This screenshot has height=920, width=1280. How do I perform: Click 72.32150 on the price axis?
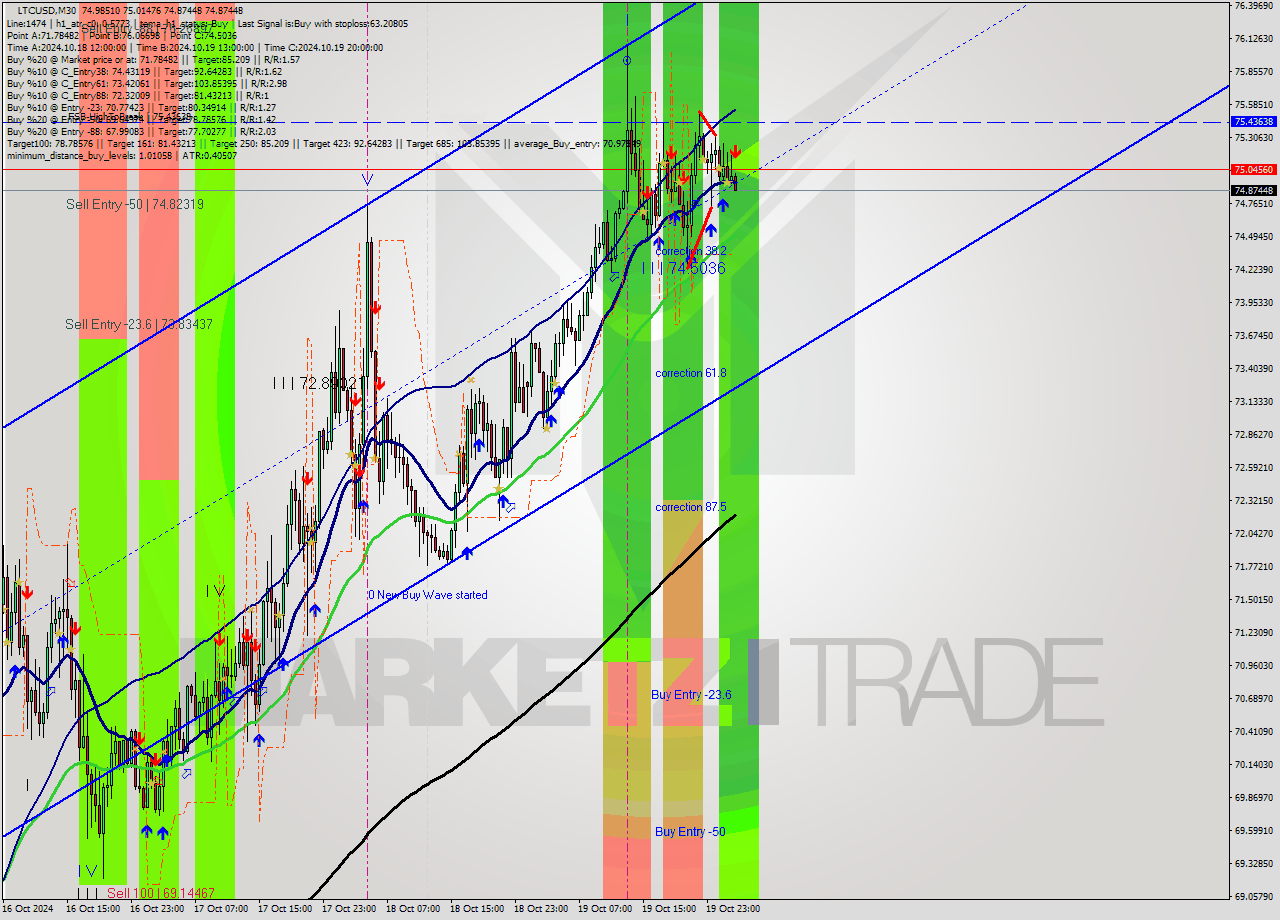(1254, 501)
